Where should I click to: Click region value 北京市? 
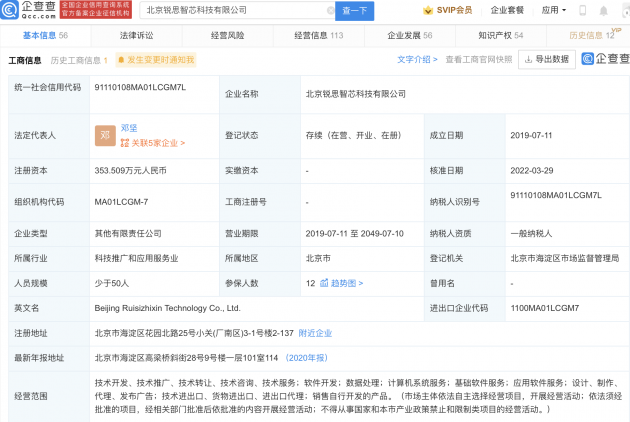pyautogui.click(x=318, y=258)
